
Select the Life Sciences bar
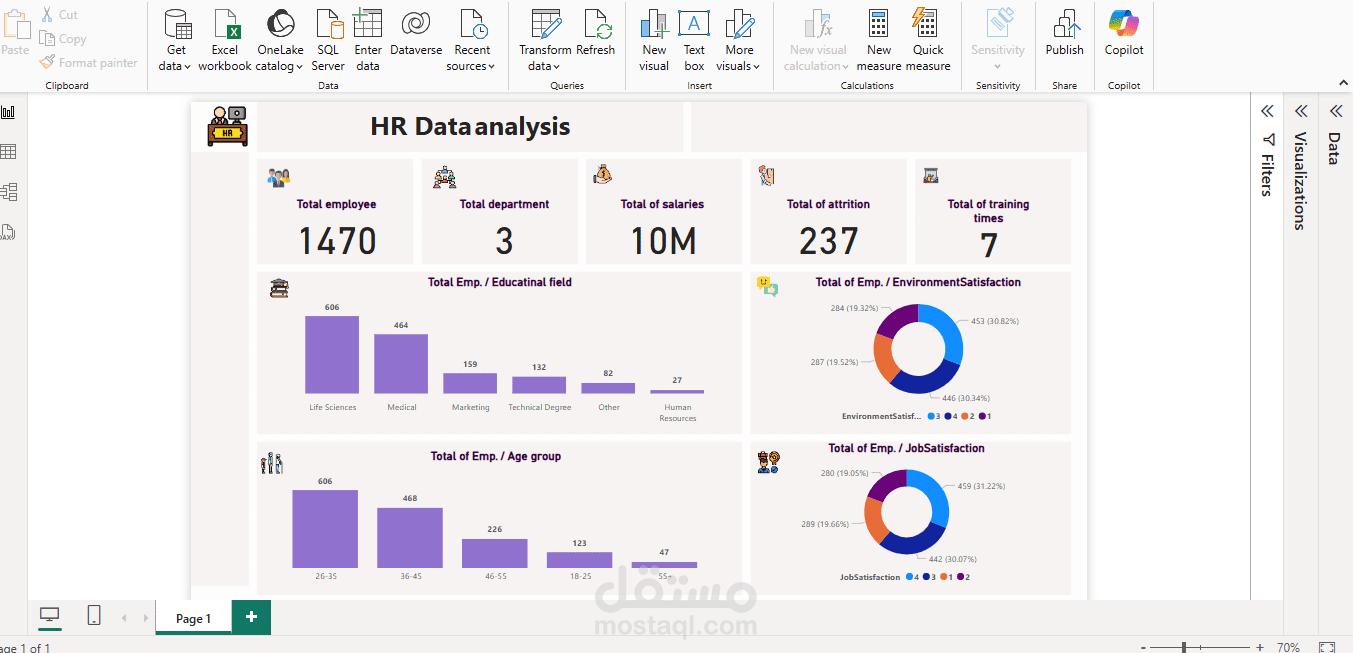tap(332, 355)
